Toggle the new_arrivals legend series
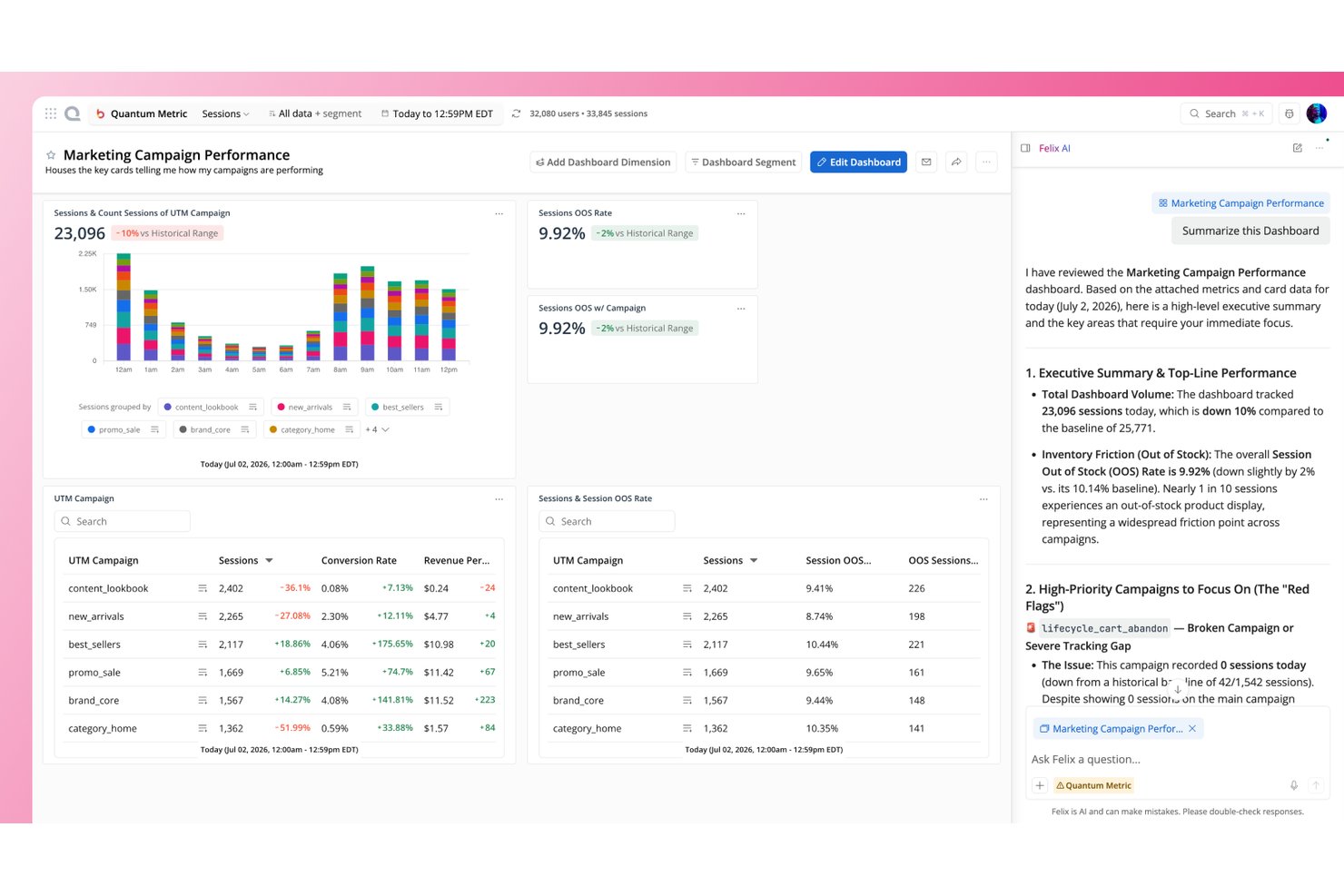This screenshot has width=1344, height=896. click(x=314, y=407)
